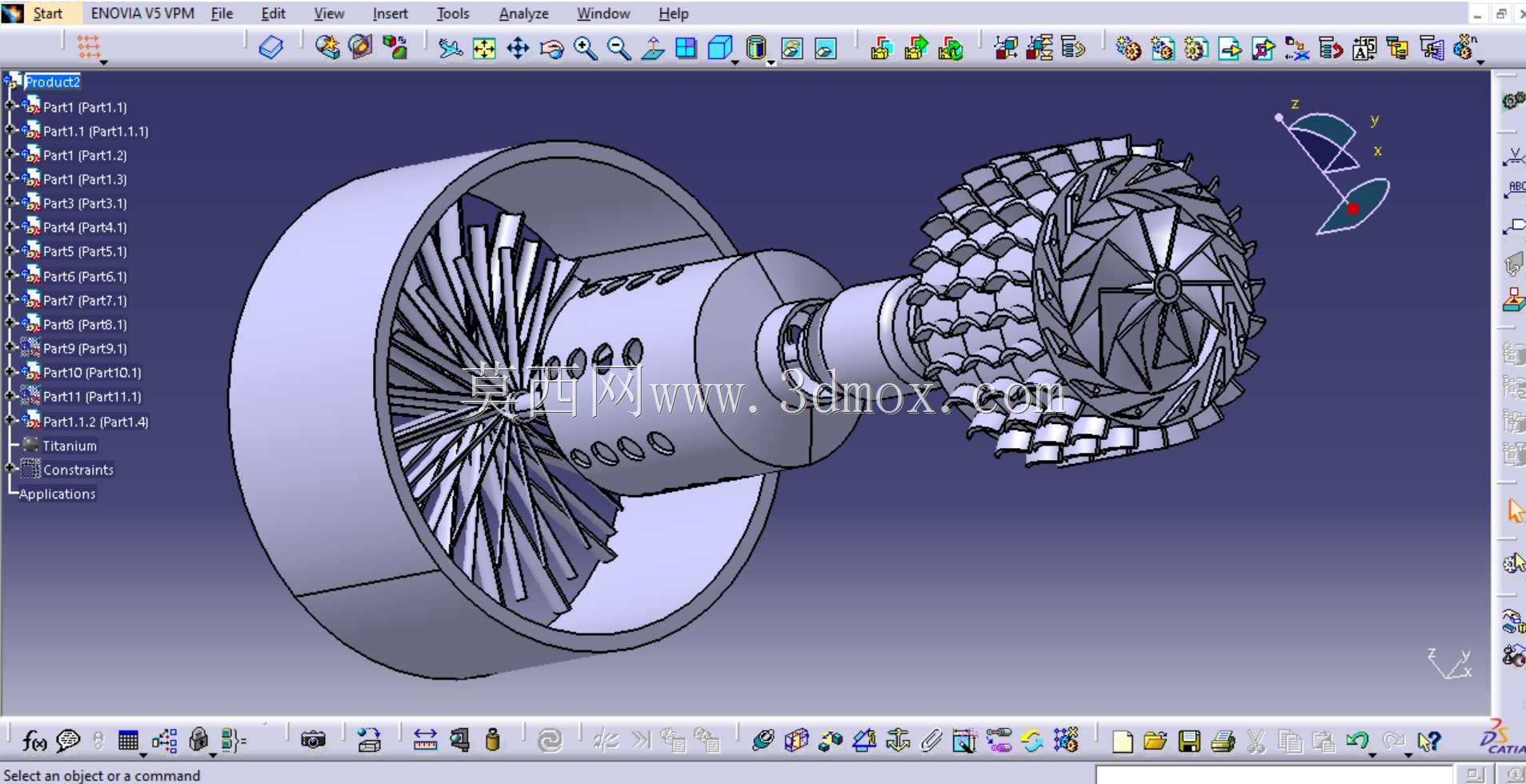This screenshot has width=1526, height=784.
Task: Click the Fit All In icon
Action: [484, 48]
